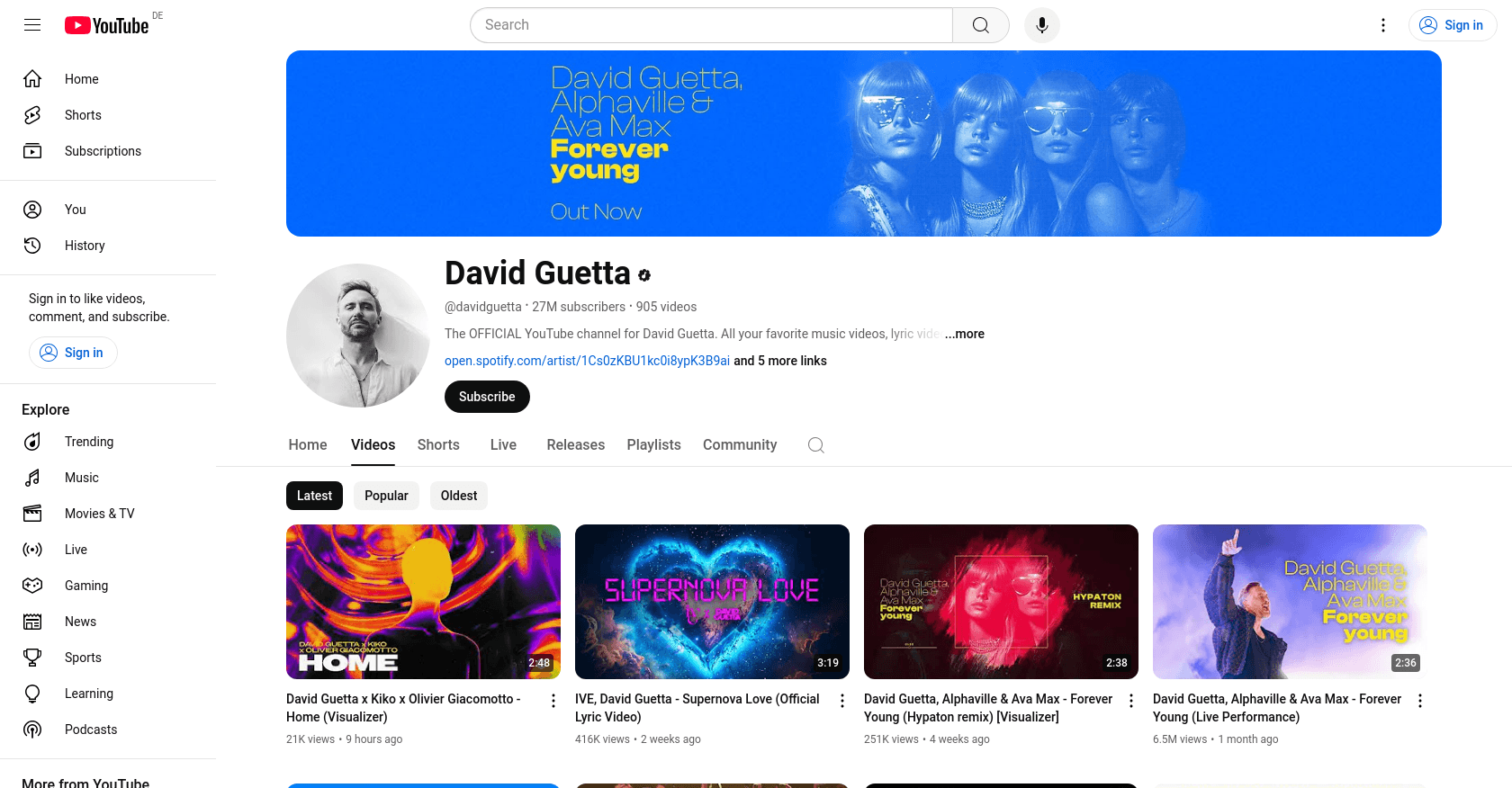1512x788 pixels.
Task: Click the YouTube logo
Action: pyautogui.click(x=106, y=25)
